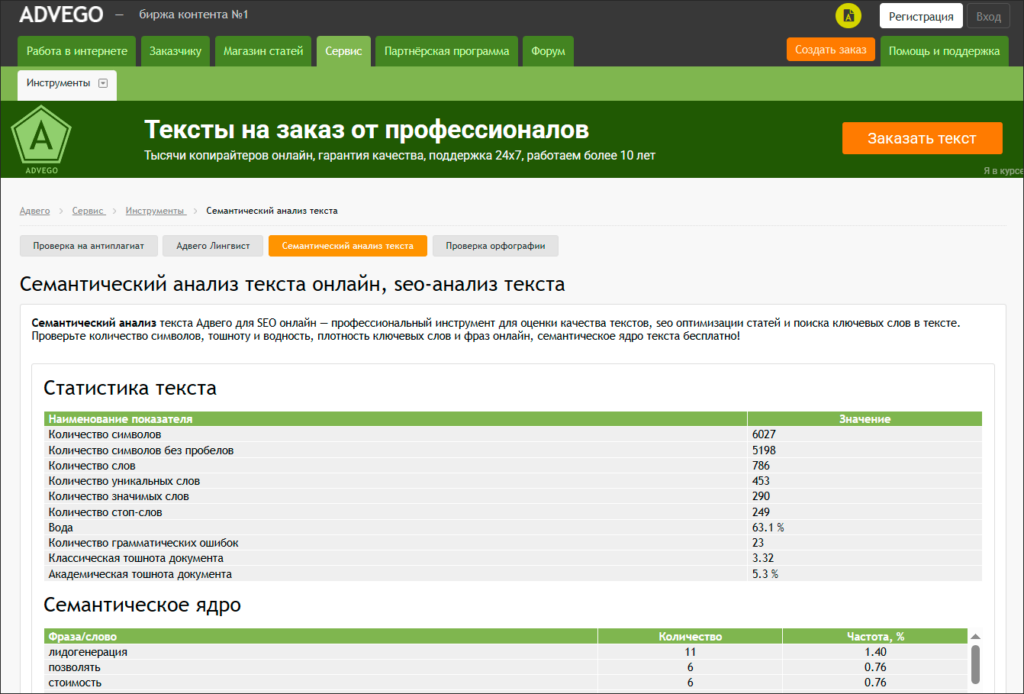Click the semantic core scroll up arrow

[975, 637]
